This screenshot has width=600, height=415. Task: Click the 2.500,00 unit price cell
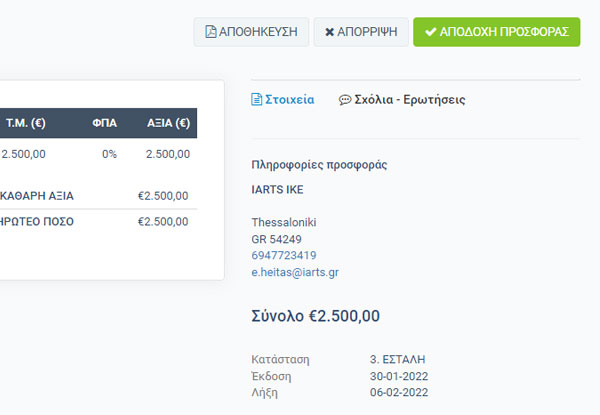pos(23,154)
